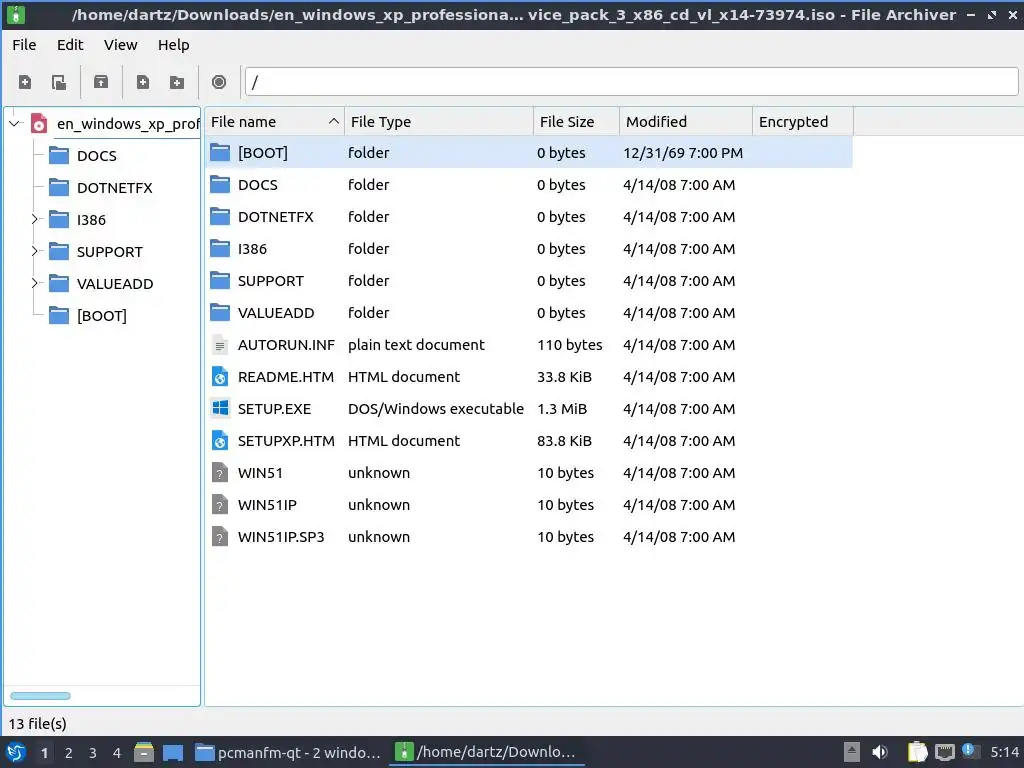Select the WIN51IP.SP3 file name
The image size is (1024, 768).
pos(281,537)
